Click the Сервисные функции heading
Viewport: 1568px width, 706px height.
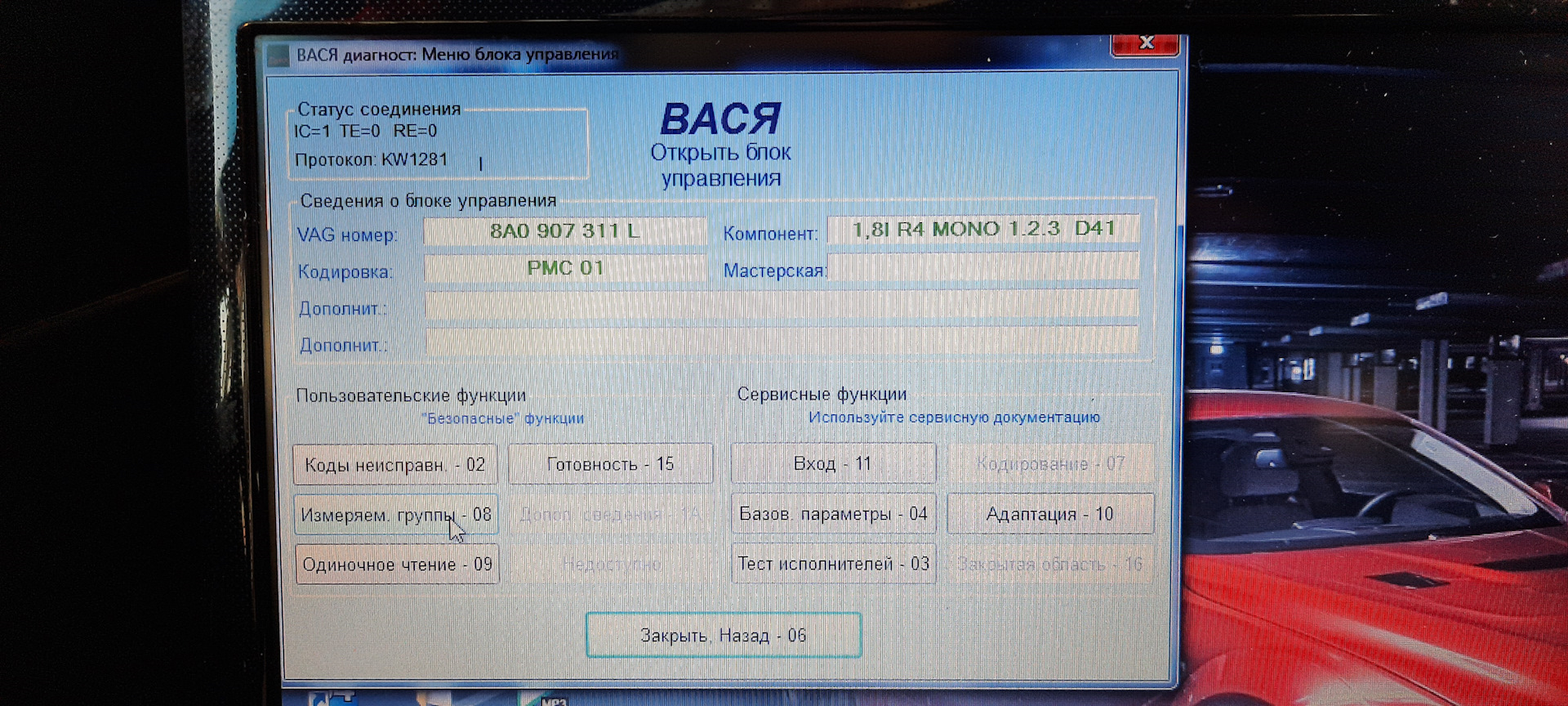tap(822, 394)
